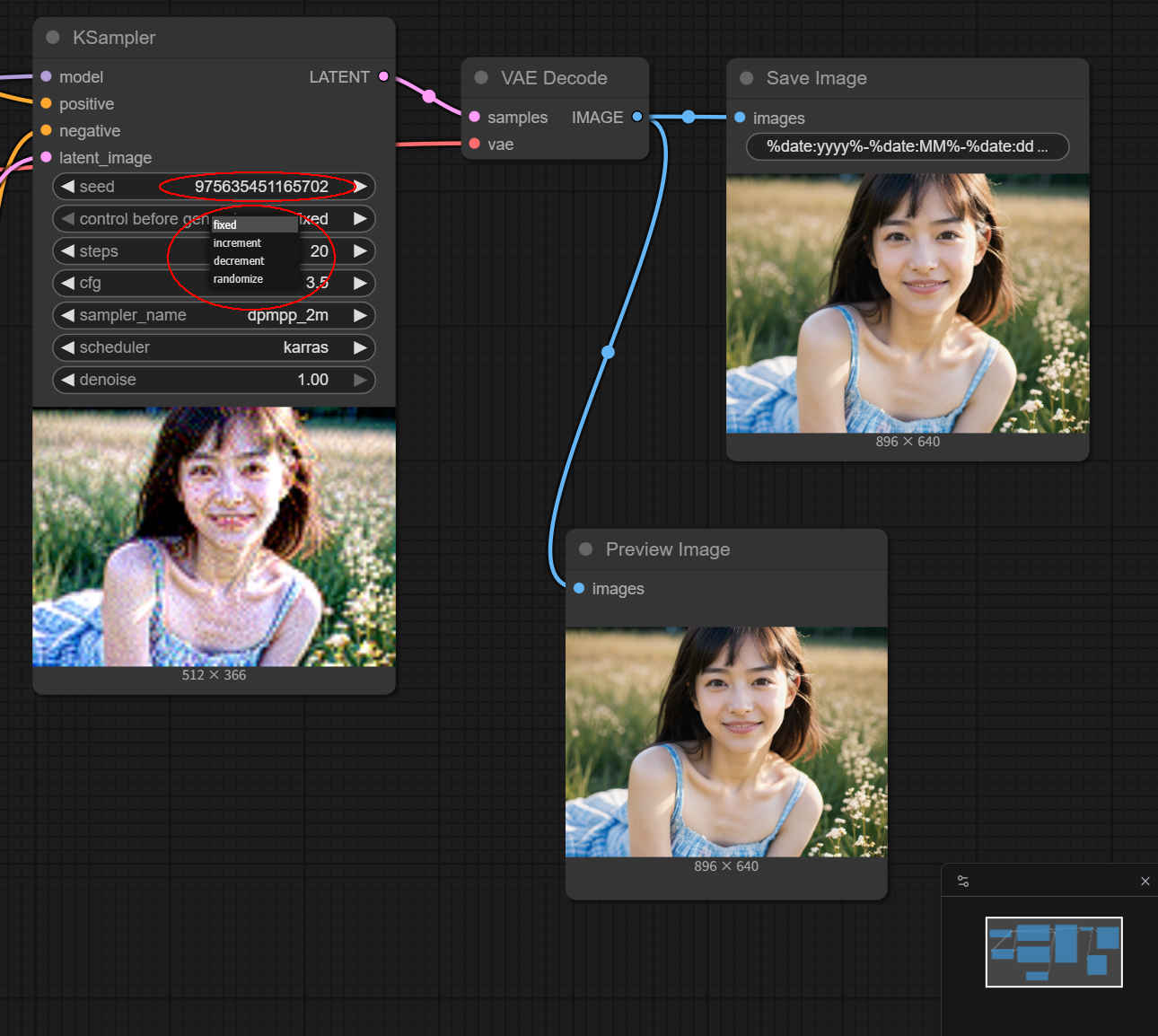
Task: Select randomize from the control dropdown list
Action: (x=239, y=279)
